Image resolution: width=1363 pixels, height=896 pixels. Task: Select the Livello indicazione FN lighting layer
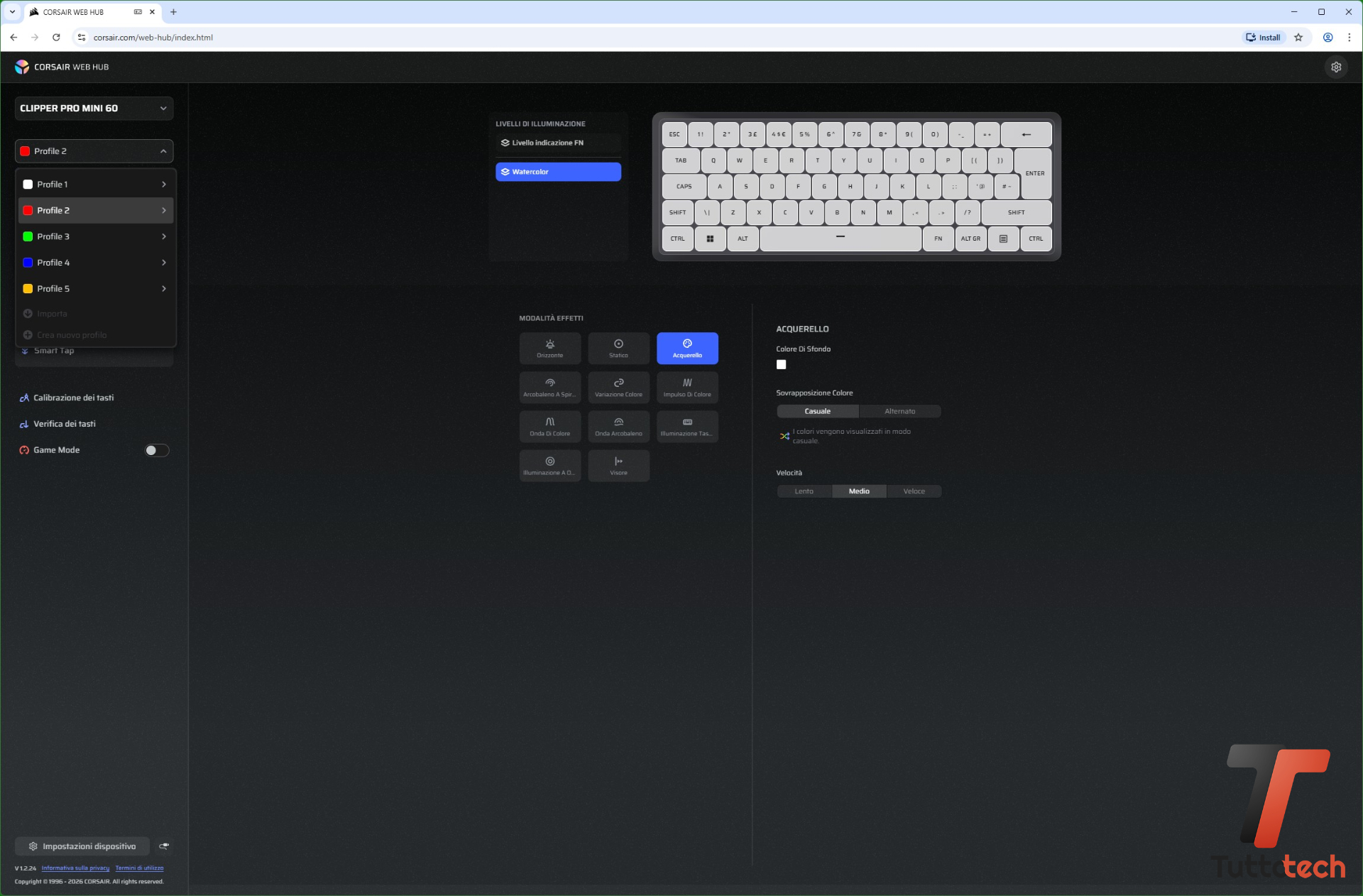tap(558, 143)
